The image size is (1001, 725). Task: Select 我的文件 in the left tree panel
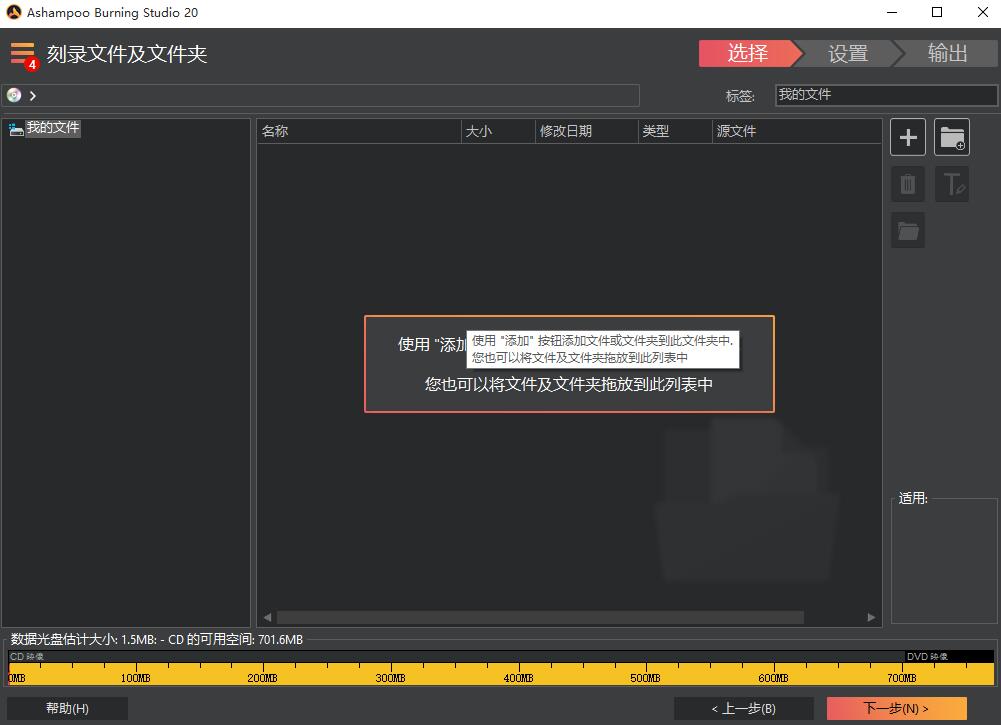50,128
